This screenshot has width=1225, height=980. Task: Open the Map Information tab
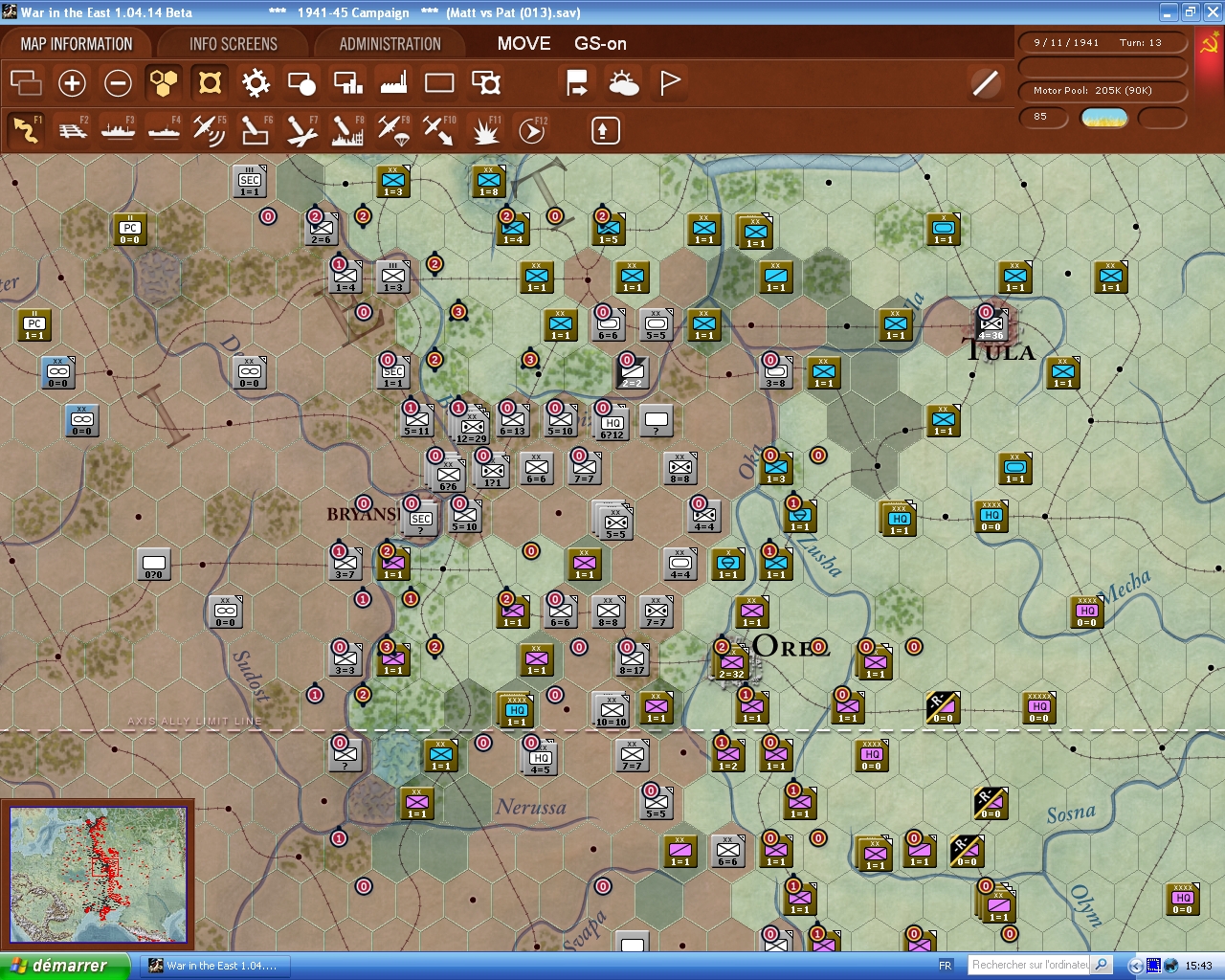coord(77,44)
